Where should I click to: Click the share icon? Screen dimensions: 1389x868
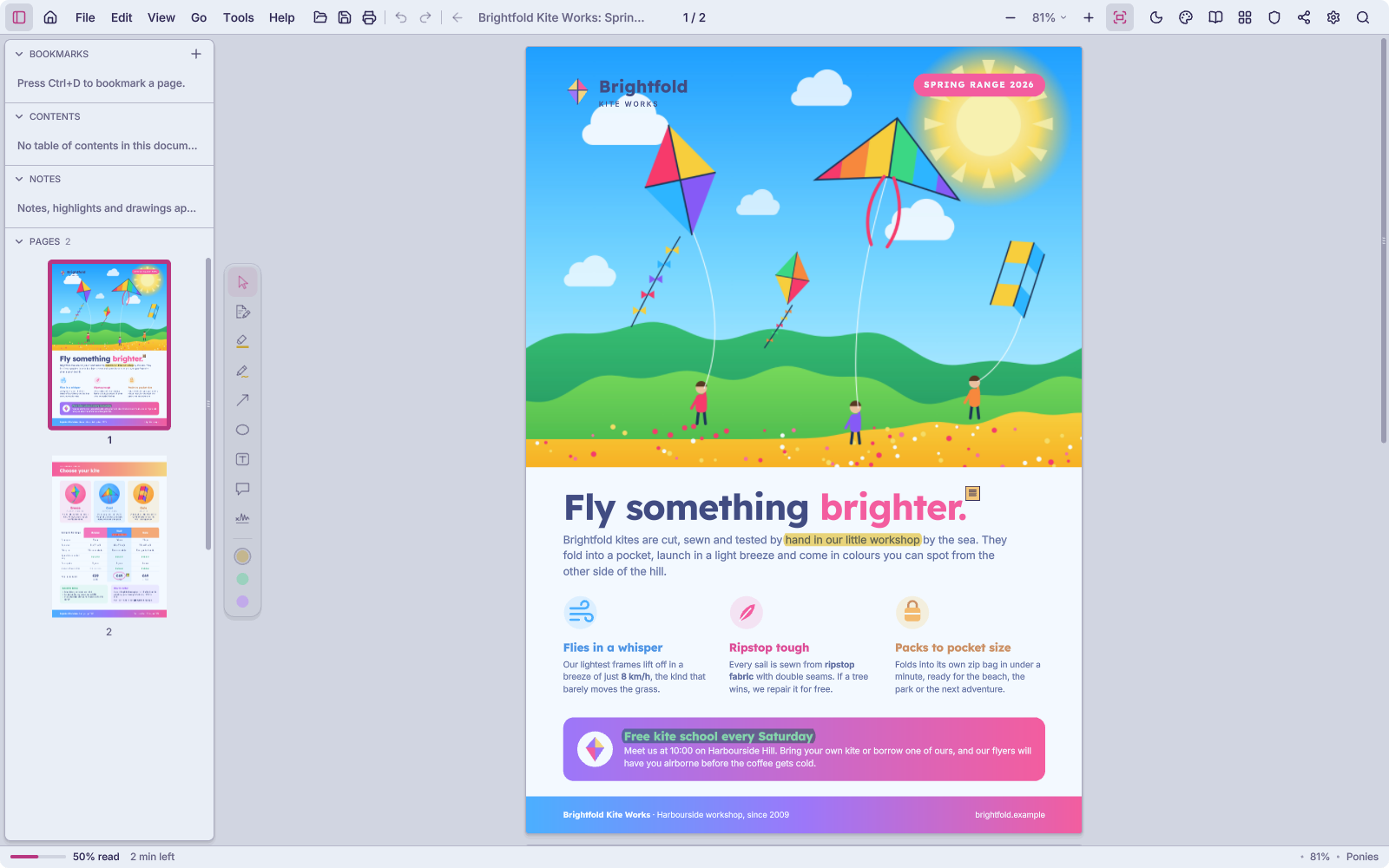click(x=1304, y=17)
